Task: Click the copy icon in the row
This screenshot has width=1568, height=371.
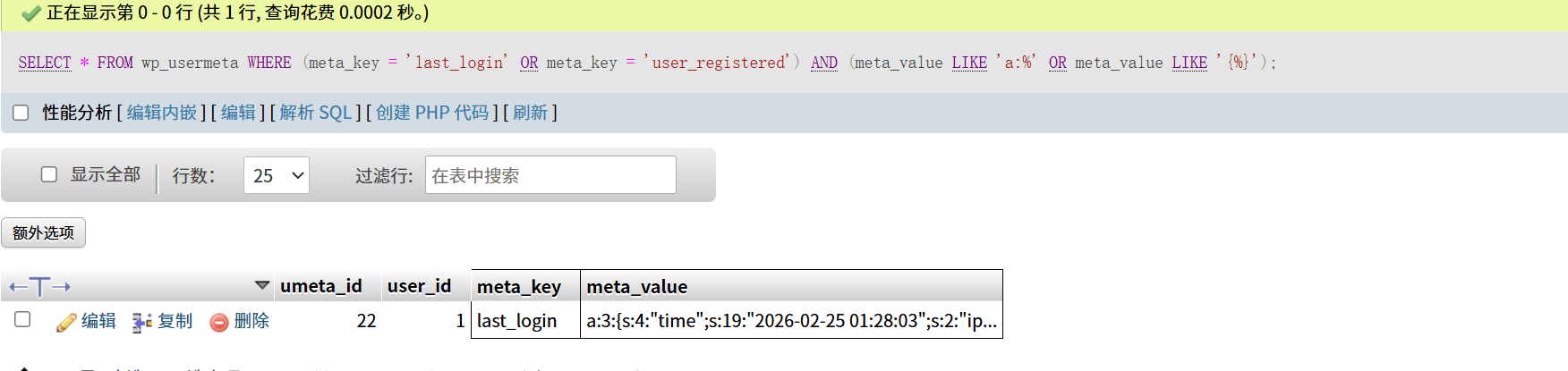Action: tap(141, 323)
